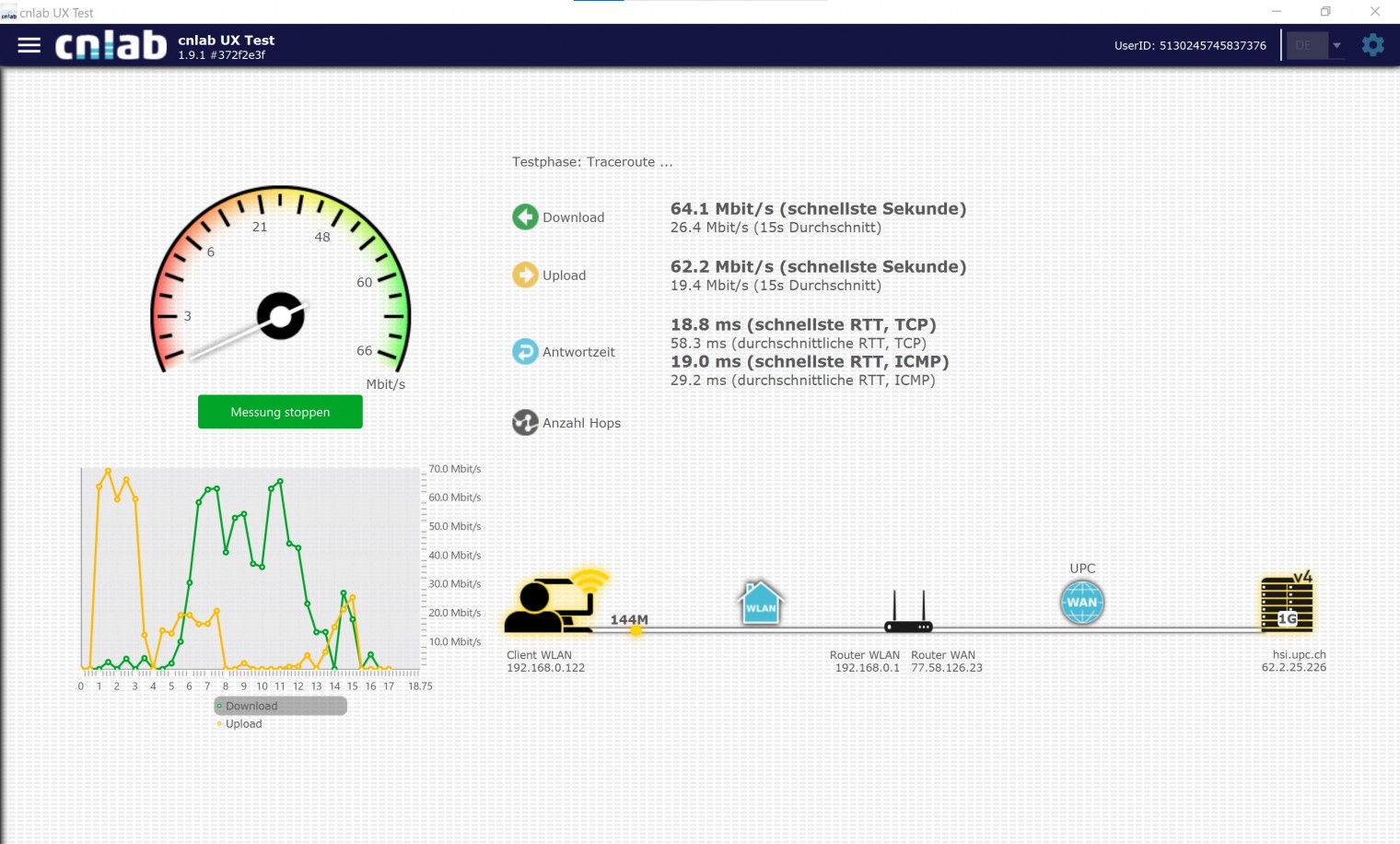Click the 144M link speed marker
Screen dimensions: 1400x844
pyautogui.click(x=630, y=621)
